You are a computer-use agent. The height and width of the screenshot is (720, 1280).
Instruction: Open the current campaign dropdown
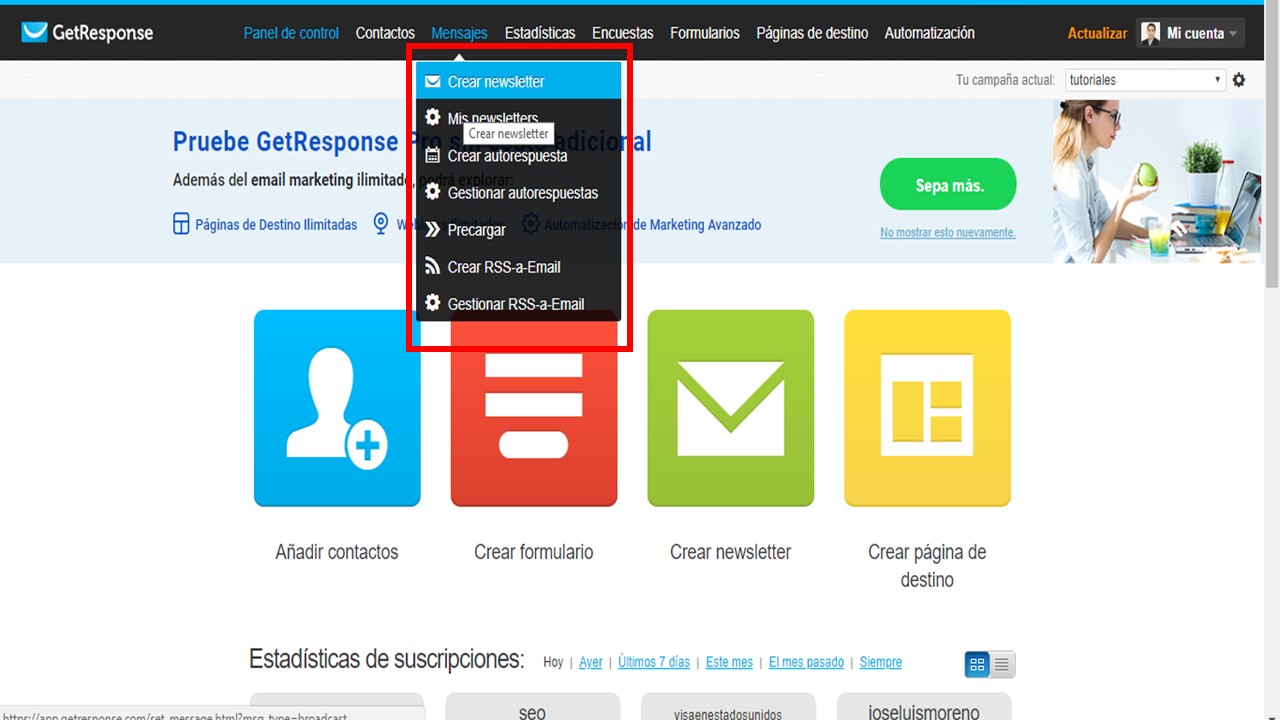(x=1145, y=80)
